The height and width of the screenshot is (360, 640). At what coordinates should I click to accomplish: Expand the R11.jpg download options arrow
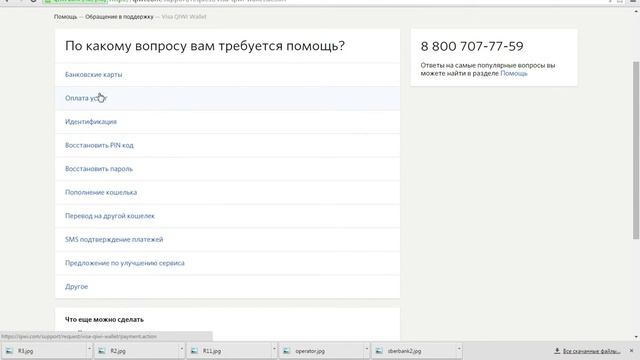(274, 349)
